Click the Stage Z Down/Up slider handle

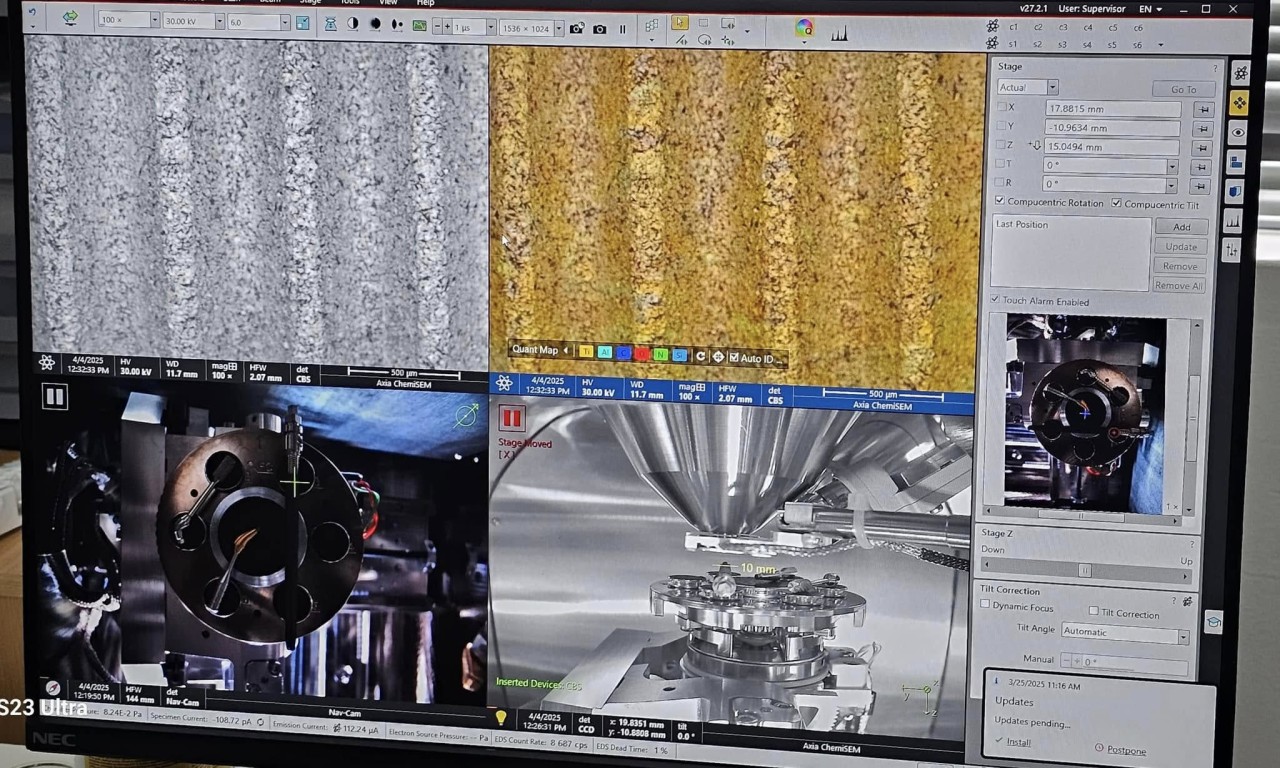pyautogui.click(x=1084, y=569)
